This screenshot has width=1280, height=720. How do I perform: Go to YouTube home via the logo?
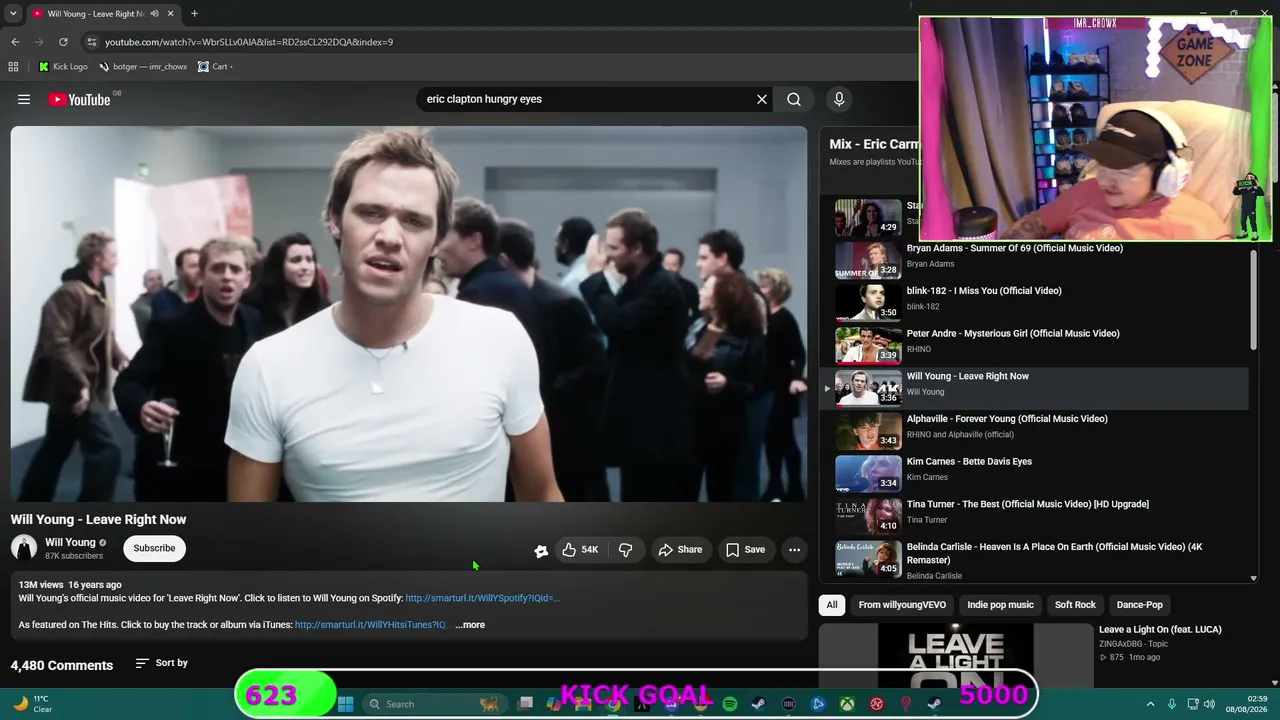coord(79,99)
